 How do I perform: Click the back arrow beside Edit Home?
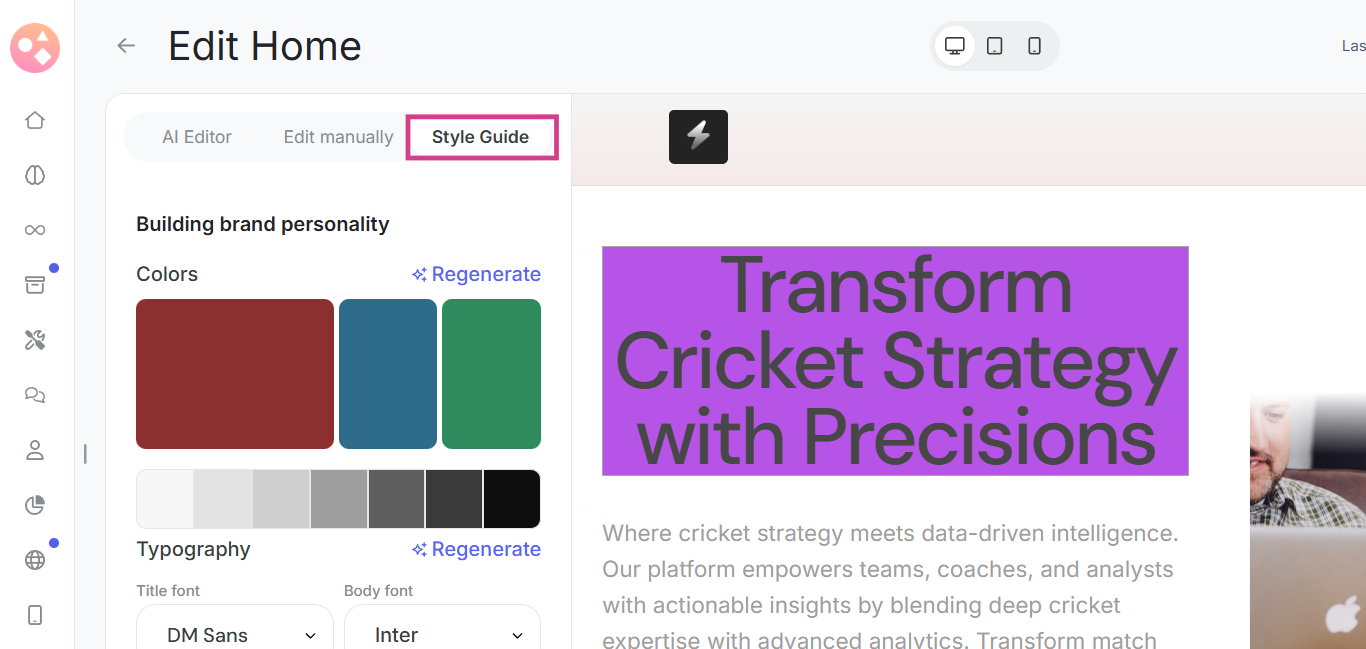126,46
